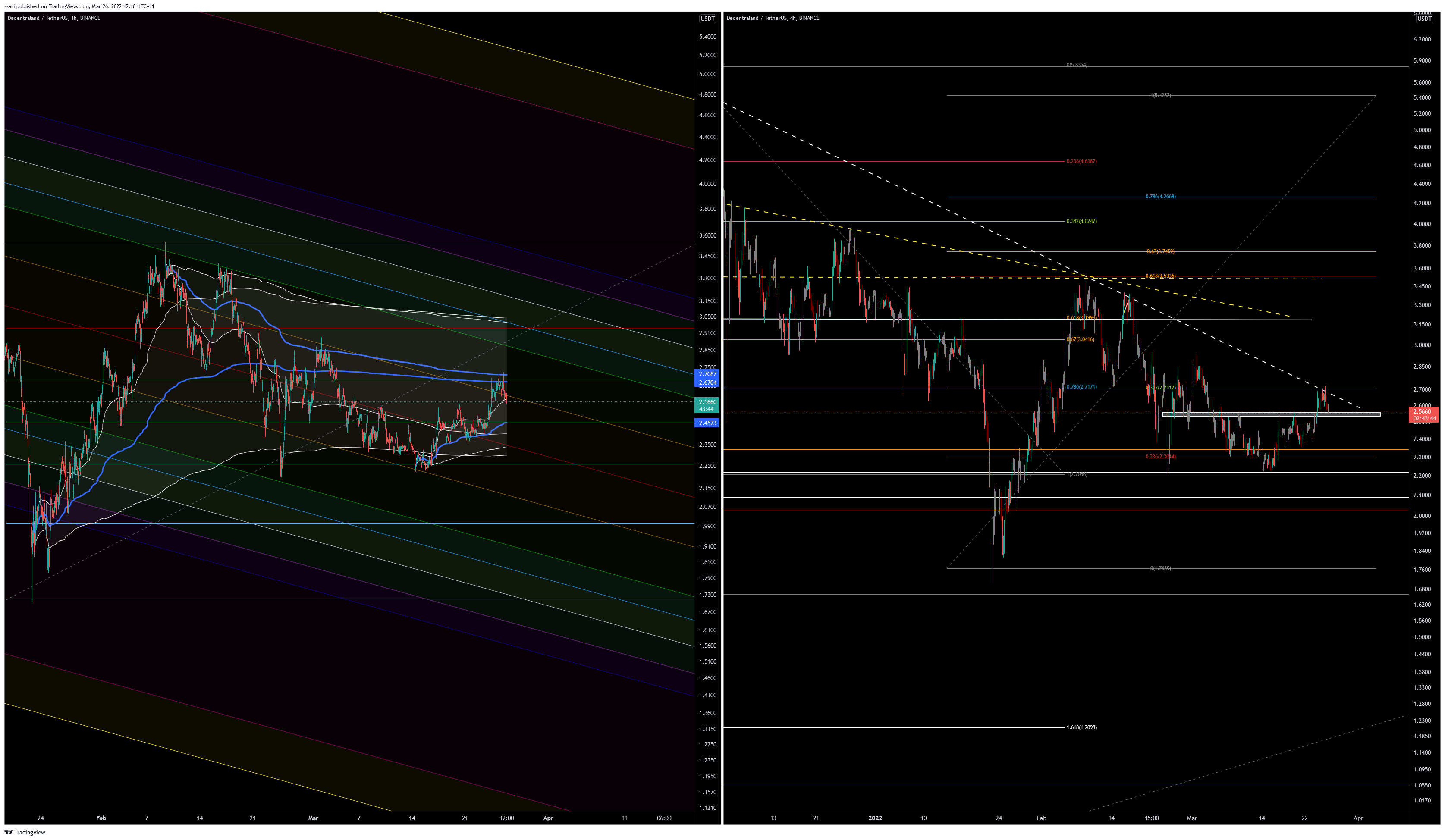The height and width of the screenshot is (840, 1445).
Task: Select the blue 0.786(4.2668) Fibonacci label
Action: (1160, 197)
